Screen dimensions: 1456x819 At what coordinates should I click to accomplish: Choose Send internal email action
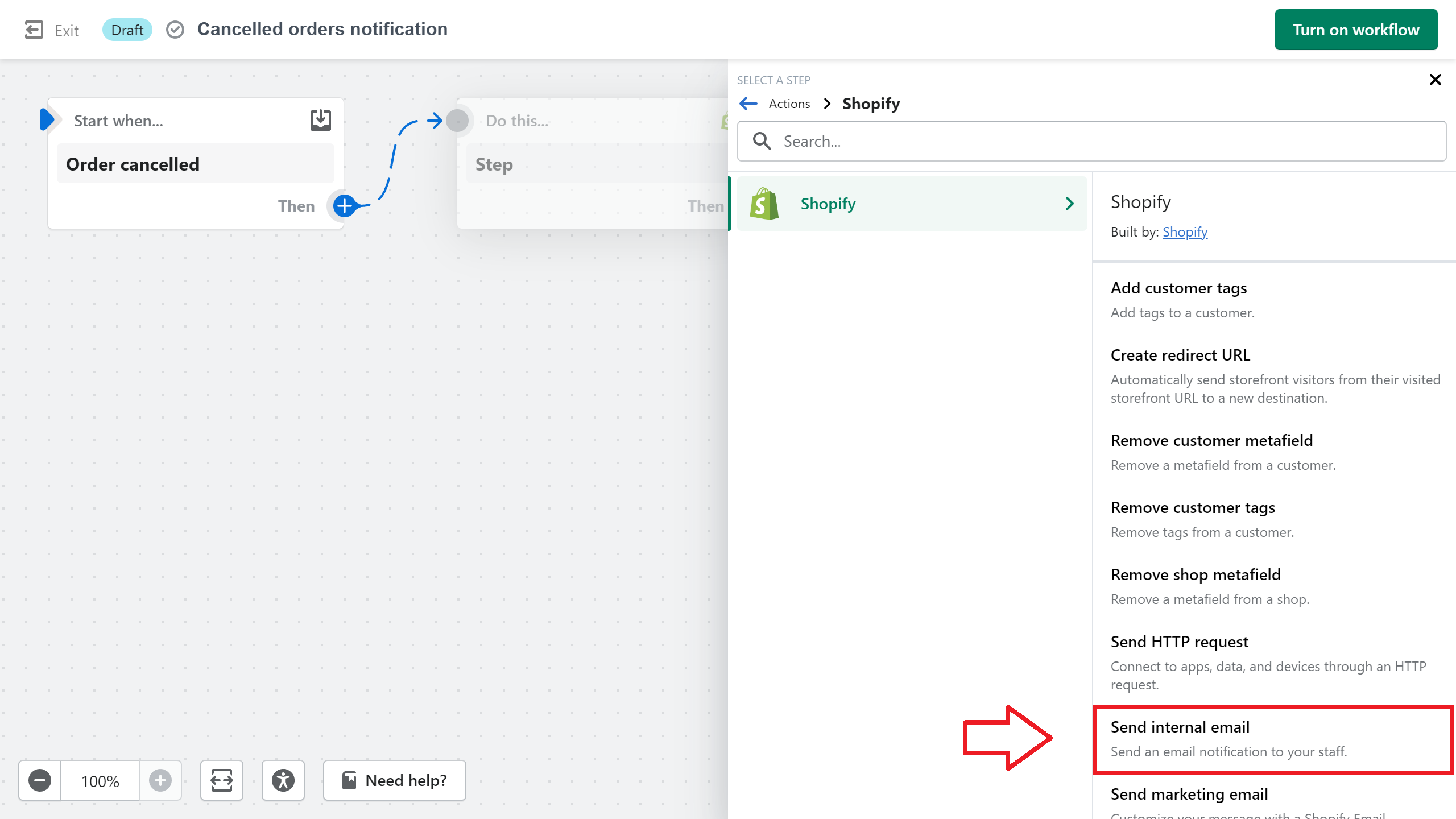click(x=1273, y=739)
